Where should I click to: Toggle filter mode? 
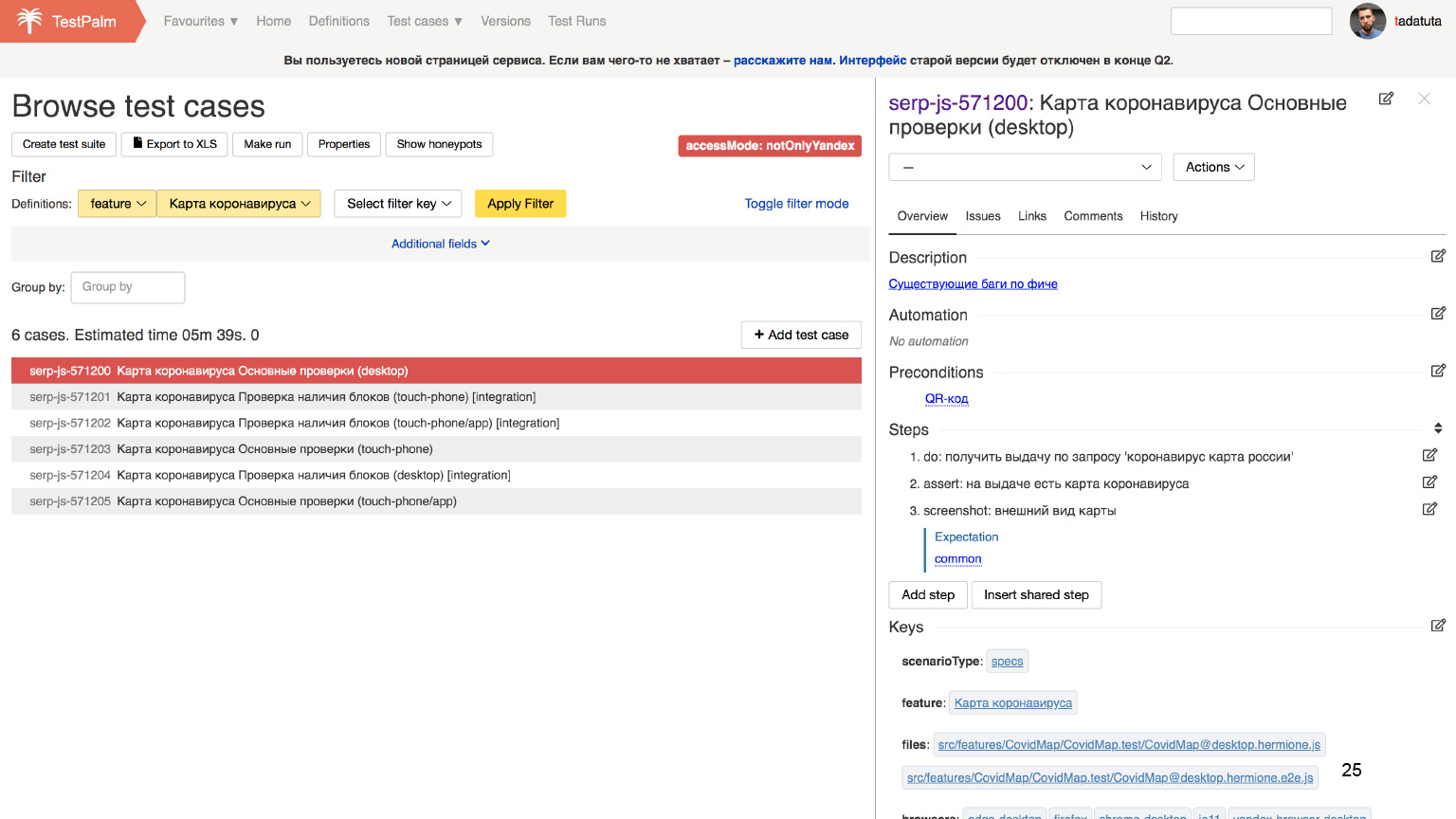tap(796, 204)
